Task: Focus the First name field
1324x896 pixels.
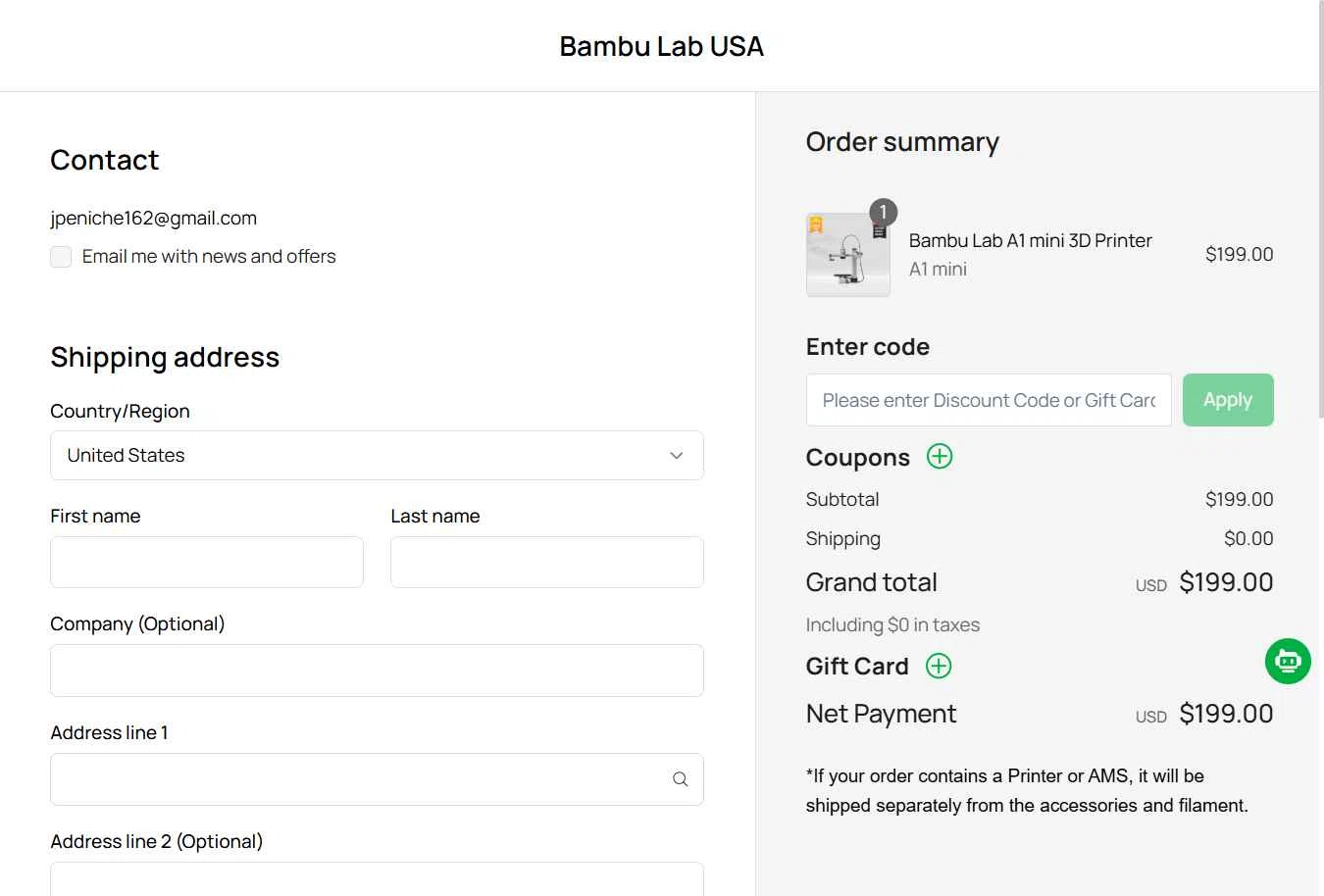Action: 207,562
